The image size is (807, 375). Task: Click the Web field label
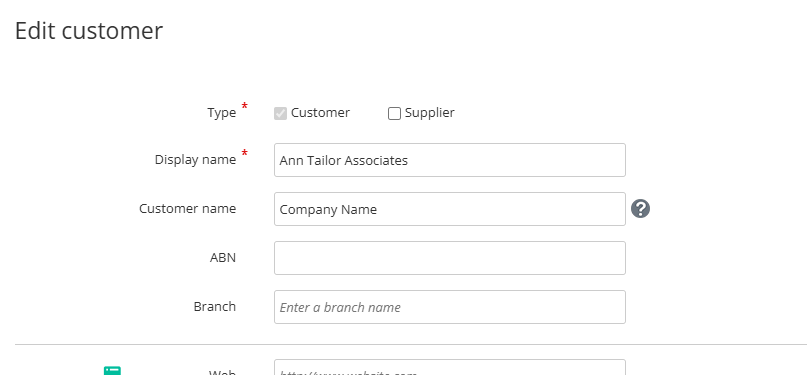tap(222, 372)
